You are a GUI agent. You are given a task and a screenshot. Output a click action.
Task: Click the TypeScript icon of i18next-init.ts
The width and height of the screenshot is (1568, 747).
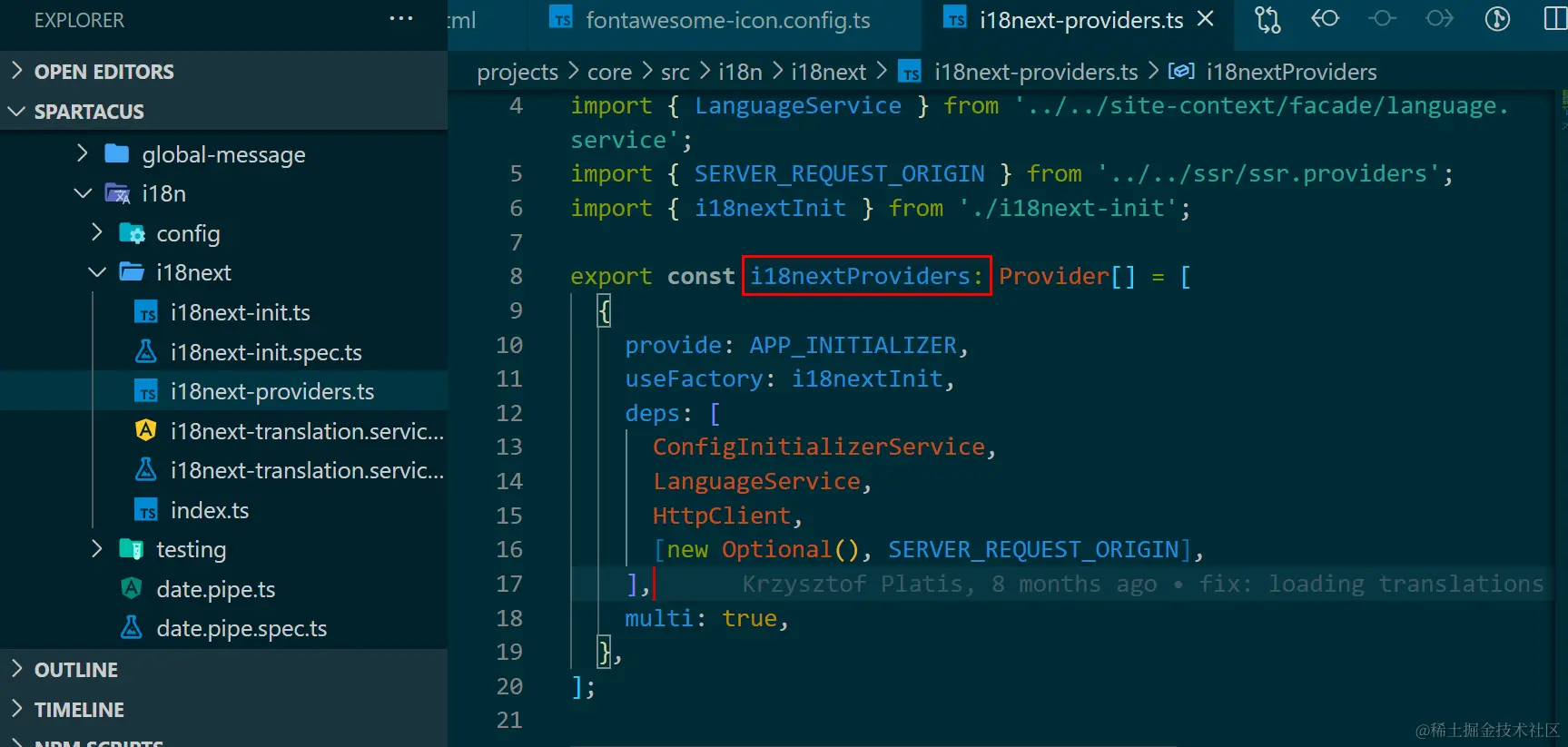coord(146,312)
